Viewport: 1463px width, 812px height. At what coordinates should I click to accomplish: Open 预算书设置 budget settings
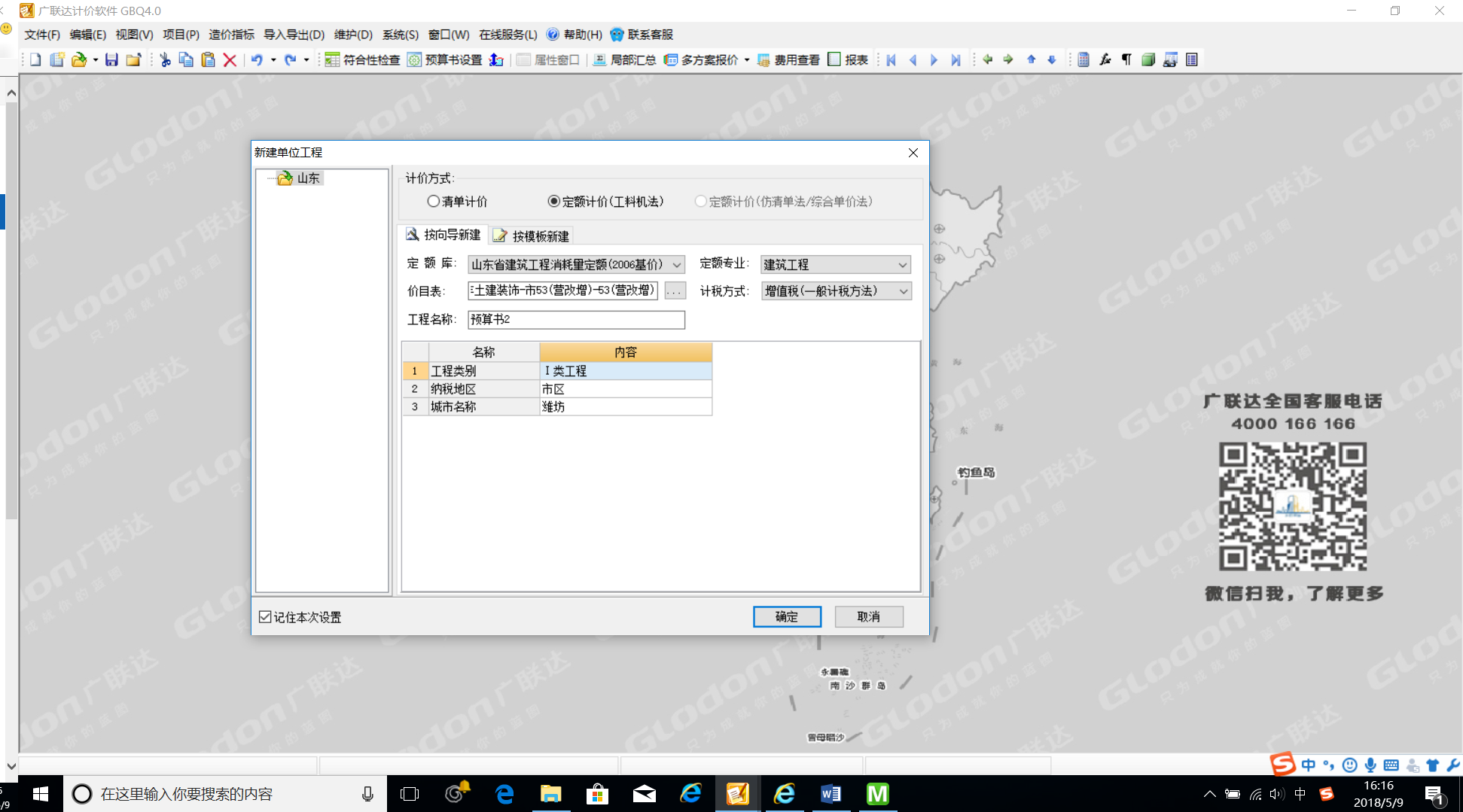444,60
